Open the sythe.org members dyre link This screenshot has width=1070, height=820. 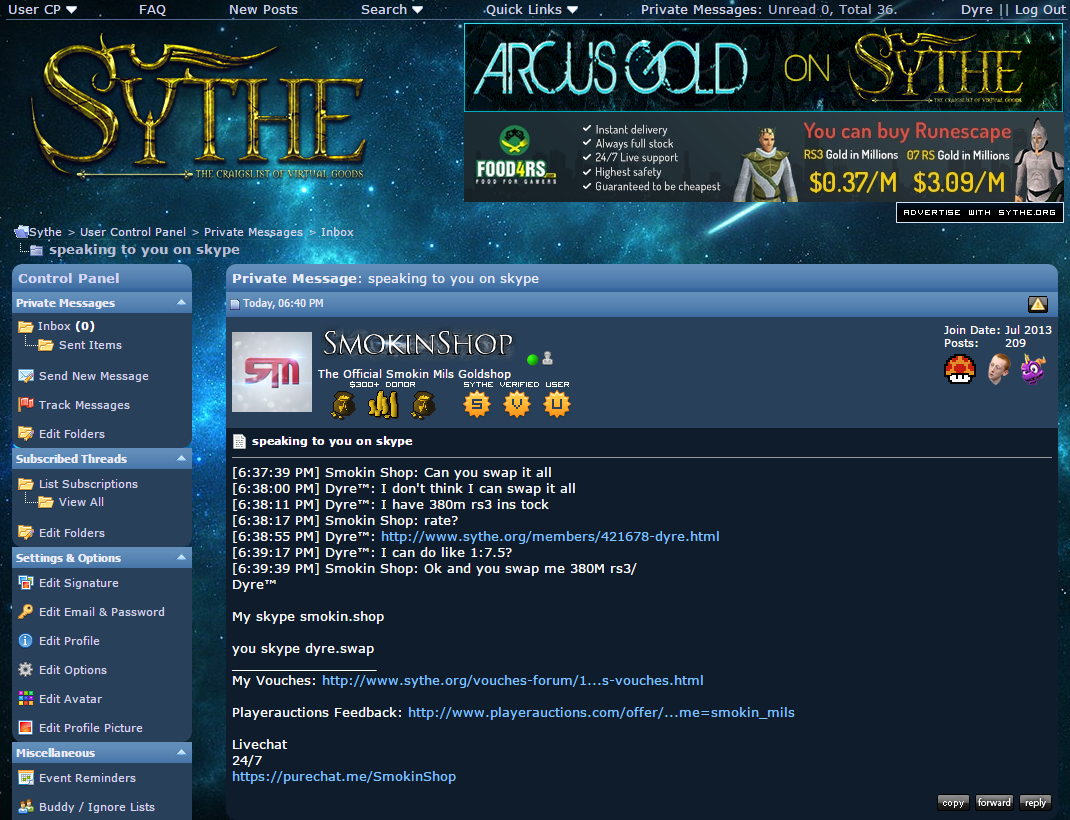[550, 536]
